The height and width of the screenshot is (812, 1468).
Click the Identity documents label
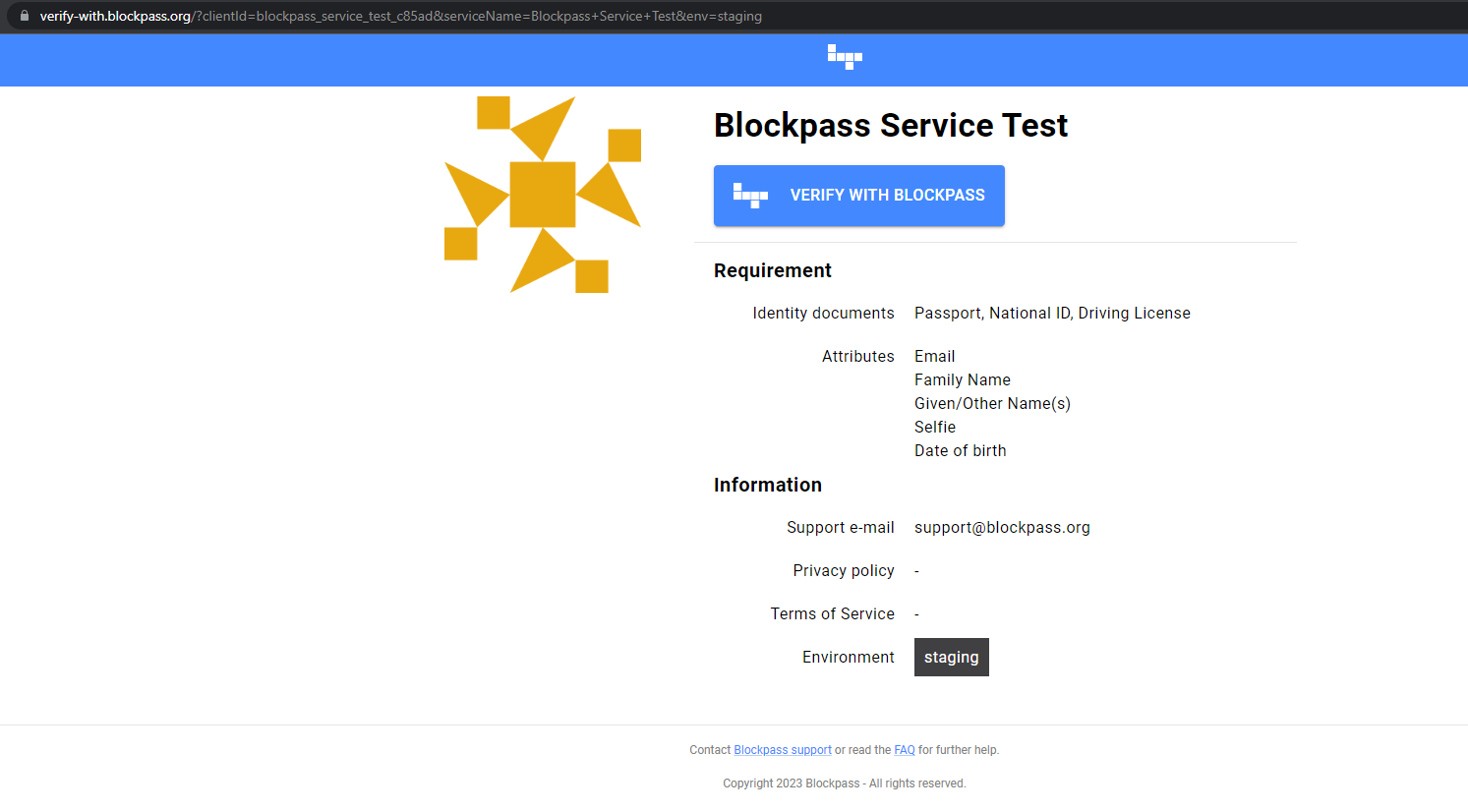pos(824,313)
